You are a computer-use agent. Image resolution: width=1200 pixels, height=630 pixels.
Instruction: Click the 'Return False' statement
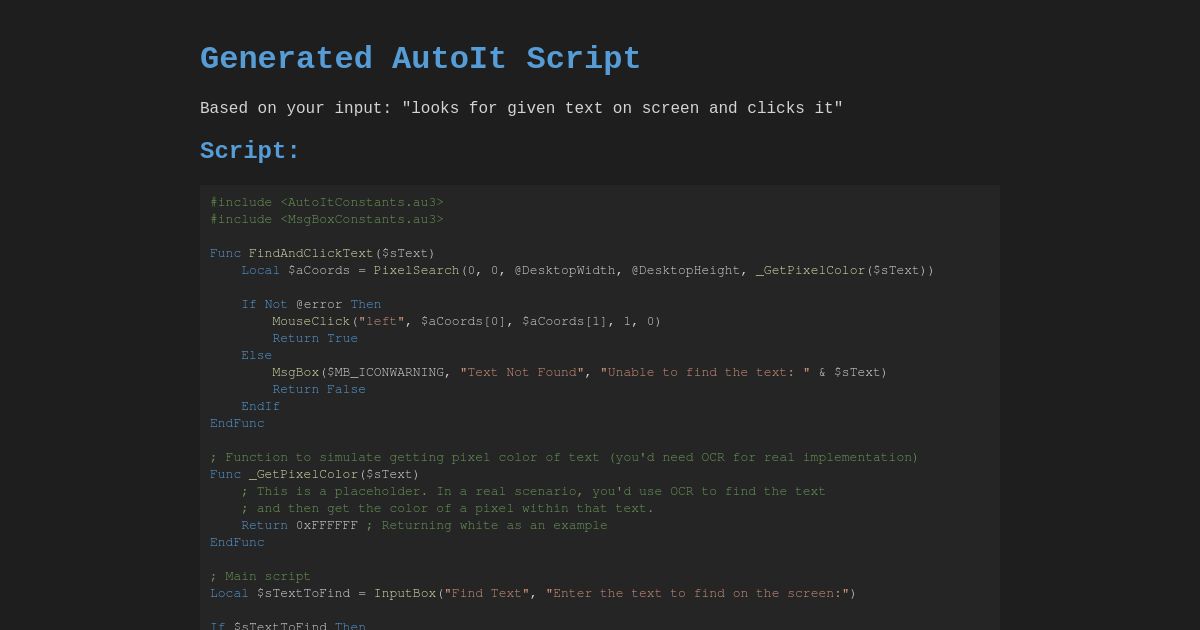point(319,389)
